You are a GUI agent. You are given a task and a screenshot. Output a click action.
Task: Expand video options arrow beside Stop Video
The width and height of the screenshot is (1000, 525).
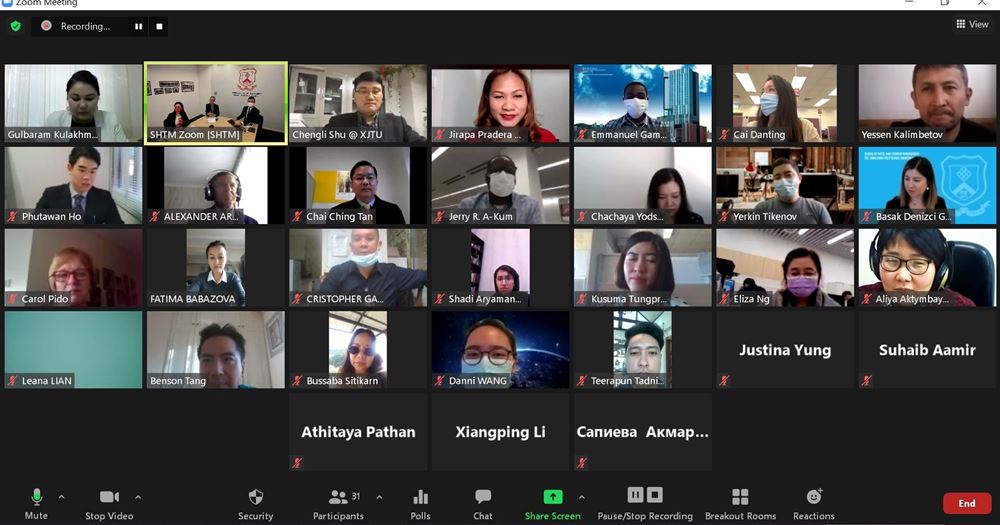(x=138, y=497)
